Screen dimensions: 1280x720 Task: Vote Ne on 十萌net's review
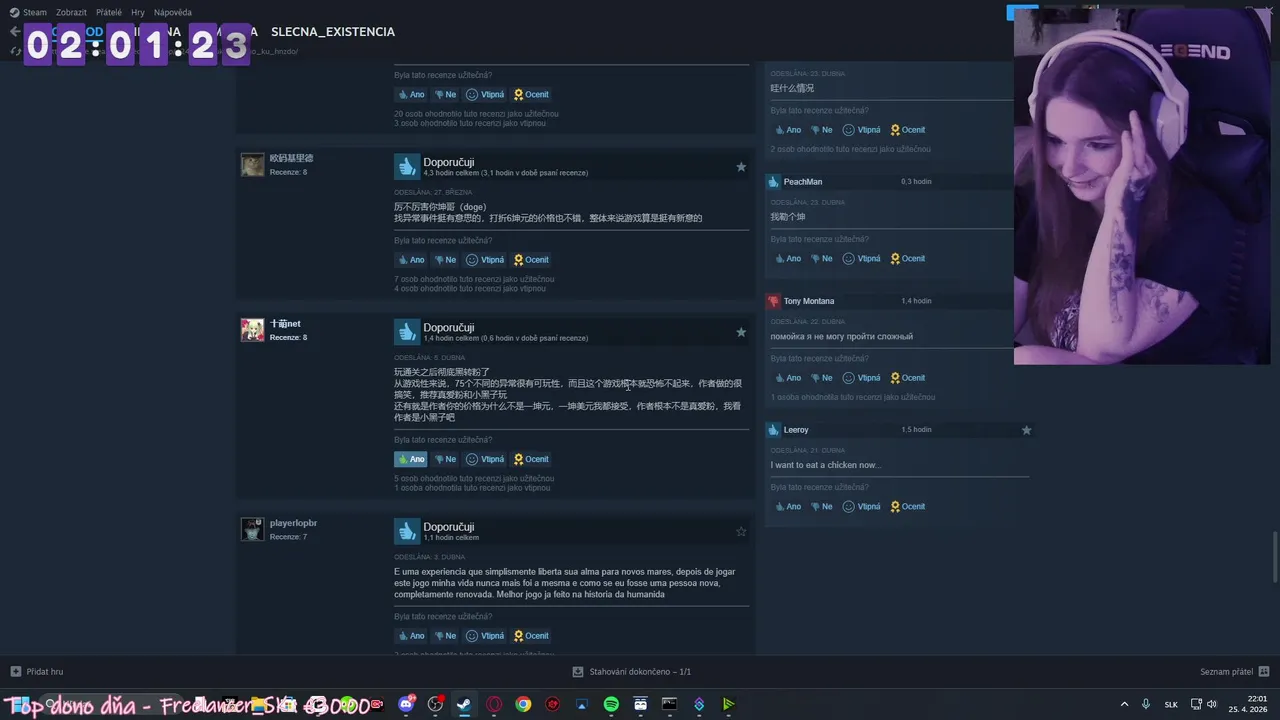445,459
